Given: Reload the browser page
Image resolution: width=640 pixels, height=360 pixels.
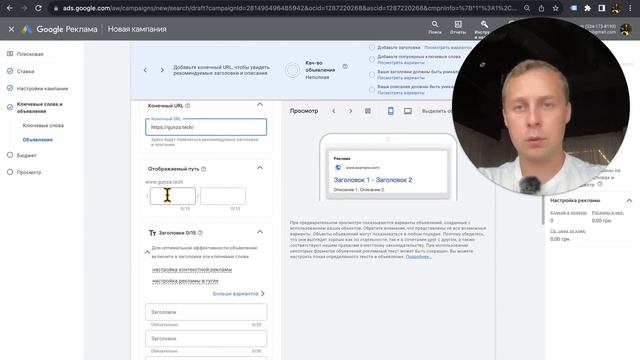Looking at the screenshot, I should [x=38, y=8].
